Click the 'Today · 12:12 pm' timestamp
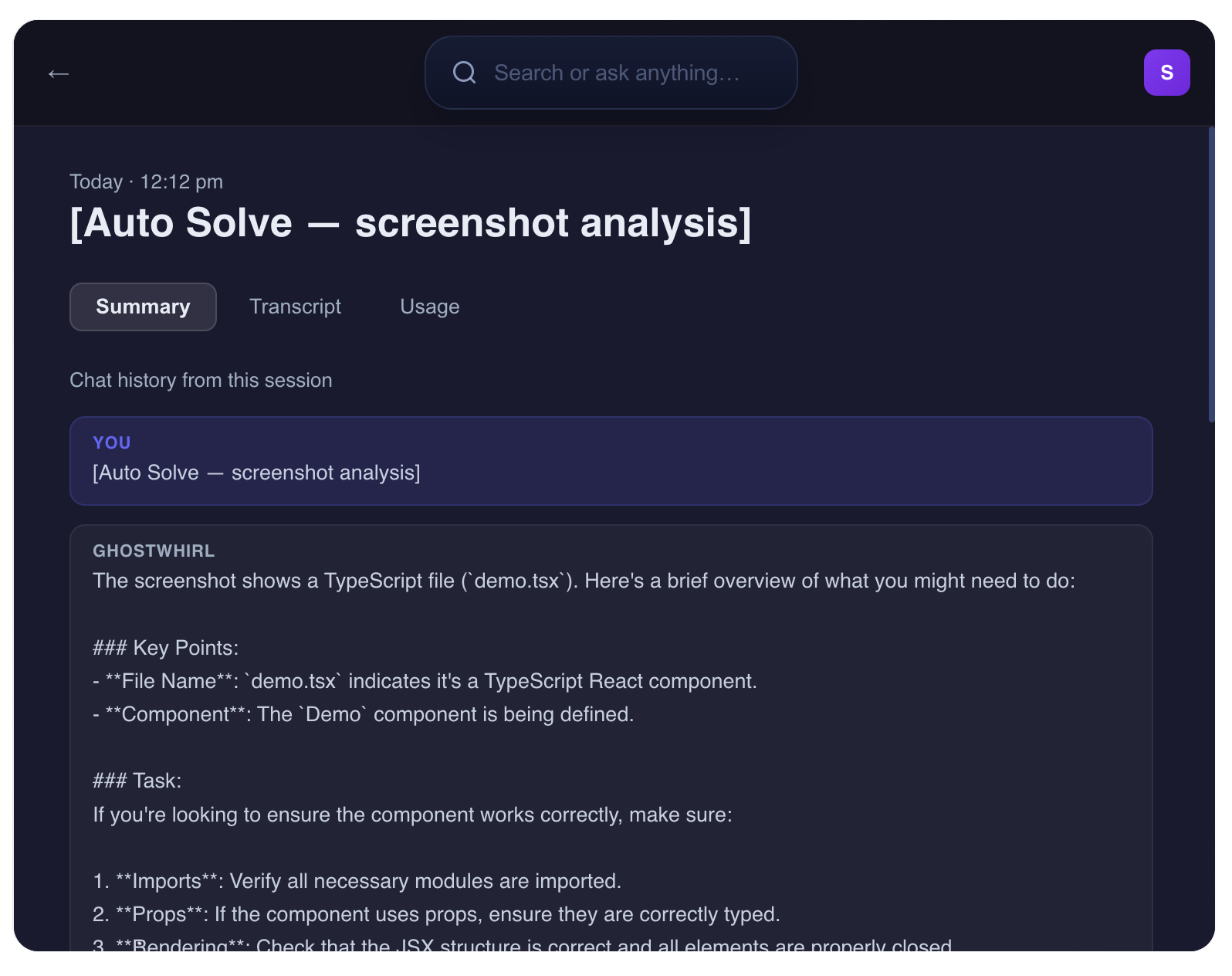Screen dimensions: 1232x976 coord(146,181)
